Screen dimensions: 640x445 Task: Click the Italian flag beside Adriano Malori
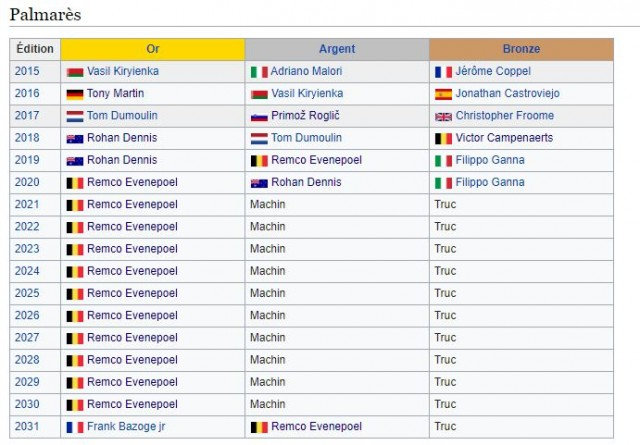[258, 72]
